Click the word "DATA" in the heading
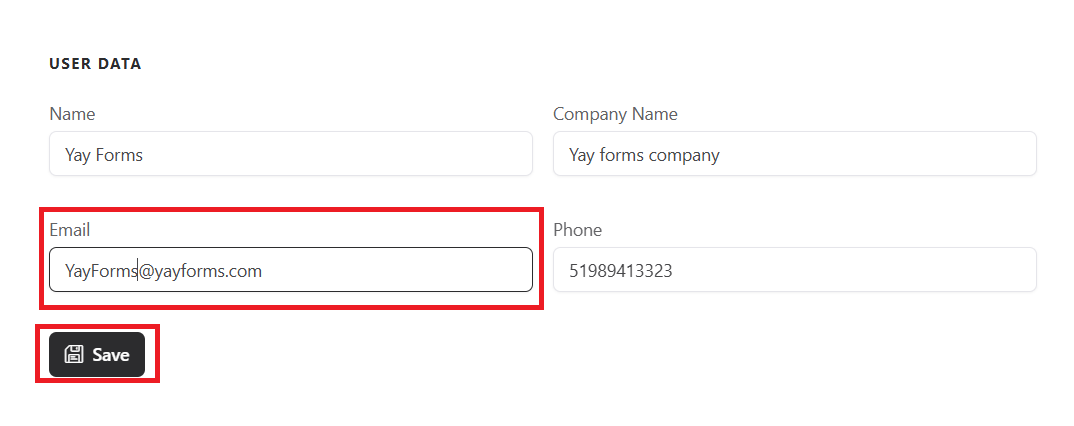The width and height of the screenshot is (1074, 426). pos(120,64)
